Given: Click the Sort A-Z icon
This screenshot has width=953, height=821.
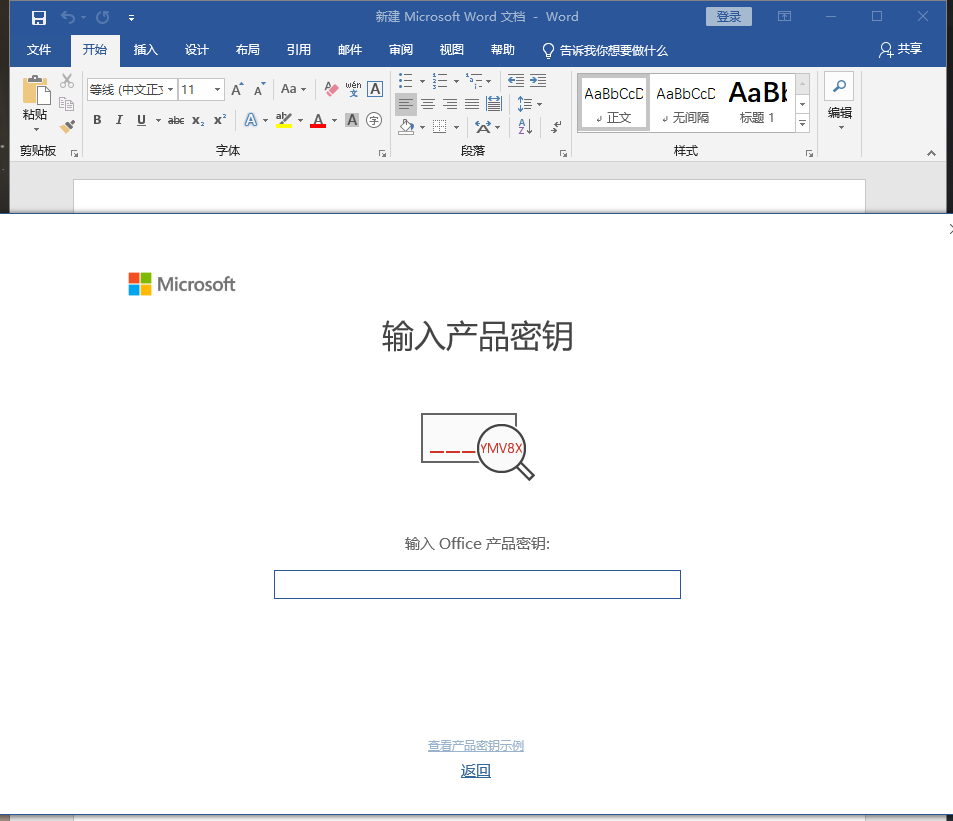Looking at the screenshot, I should click(525, 127).
